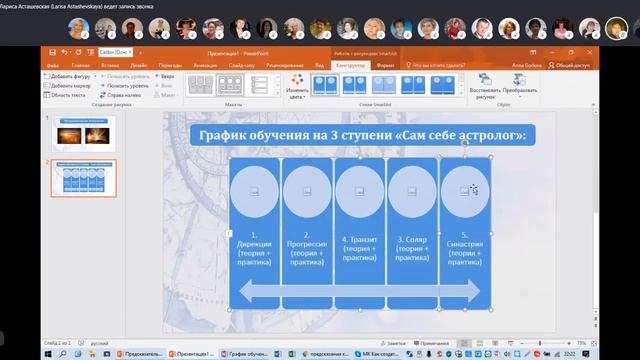Image resolution: width=640 pixels, height=360 pixels.
Task: Expand the SmartArt styles gallery
Action: (461, 93)
